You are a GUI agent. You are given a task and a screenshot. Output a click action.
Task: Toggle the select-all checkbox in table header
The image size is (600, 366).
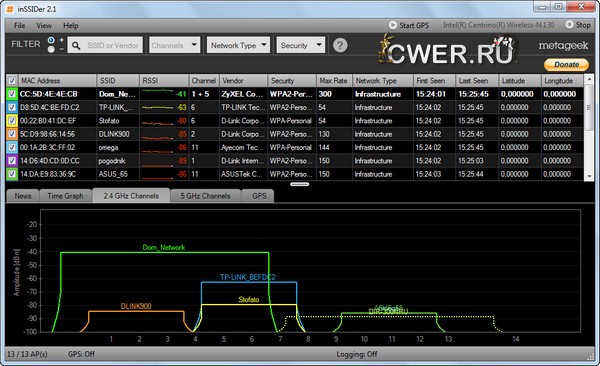pos(12,81)
